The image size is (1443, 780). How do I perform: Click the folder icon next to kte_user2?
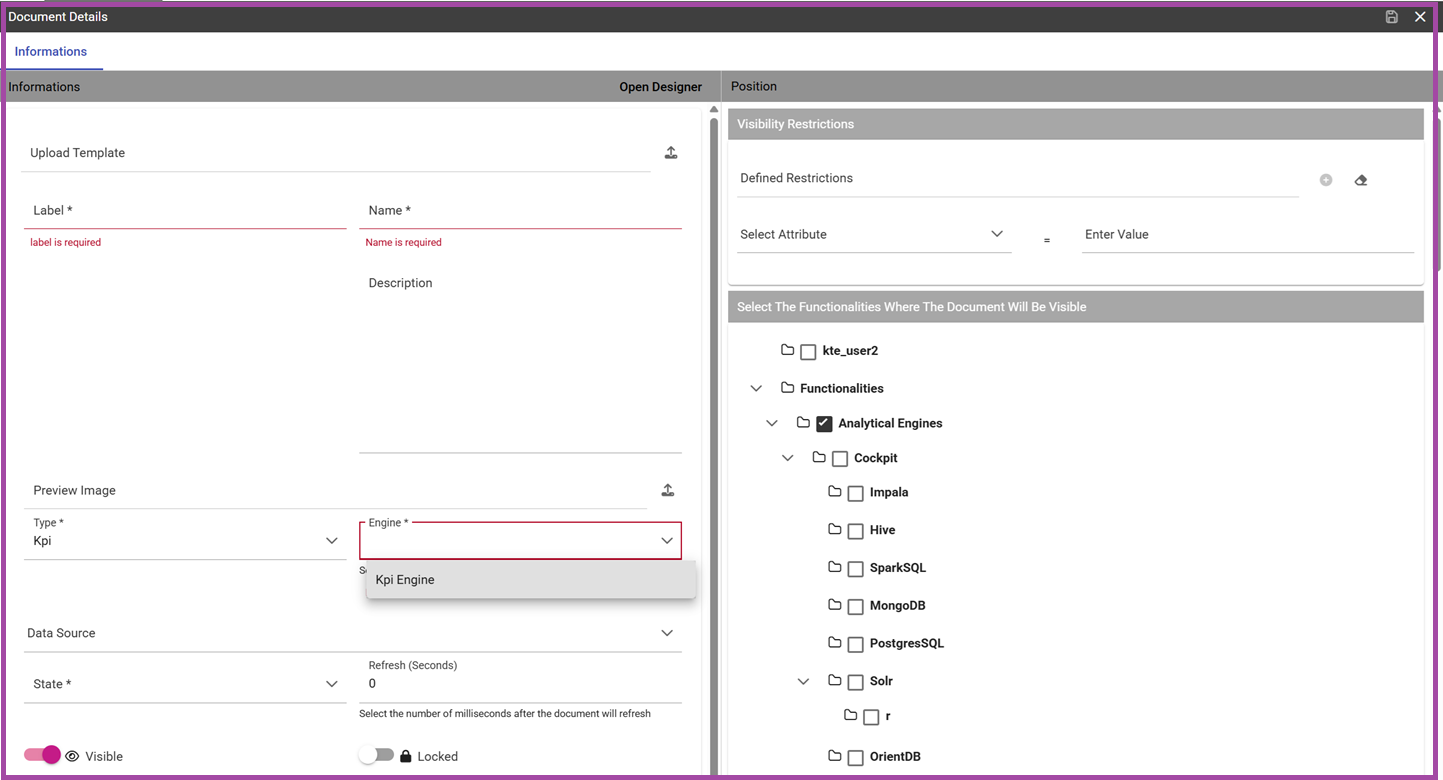[x=787, y=350]
